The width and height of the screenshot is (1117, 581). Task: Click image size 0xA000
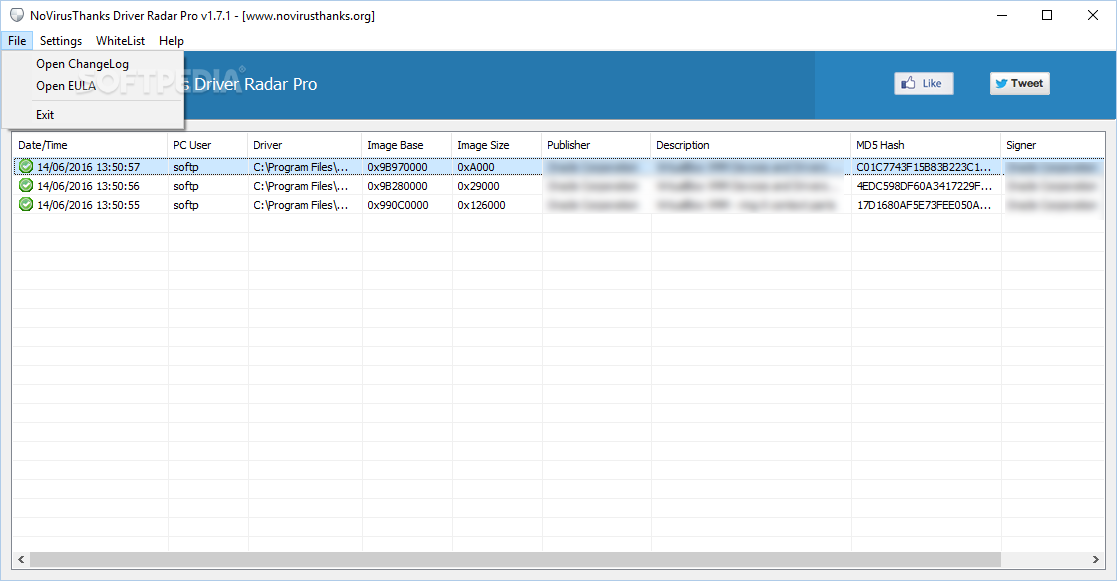[x=476, y=167]
